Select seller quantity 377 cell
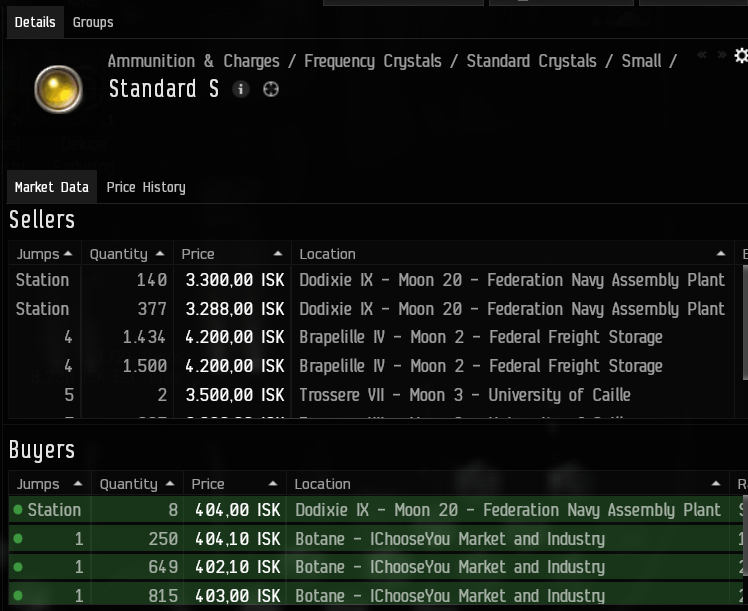Image resolution: width=748 pixels, height=611 pixels. click(152, 309)
